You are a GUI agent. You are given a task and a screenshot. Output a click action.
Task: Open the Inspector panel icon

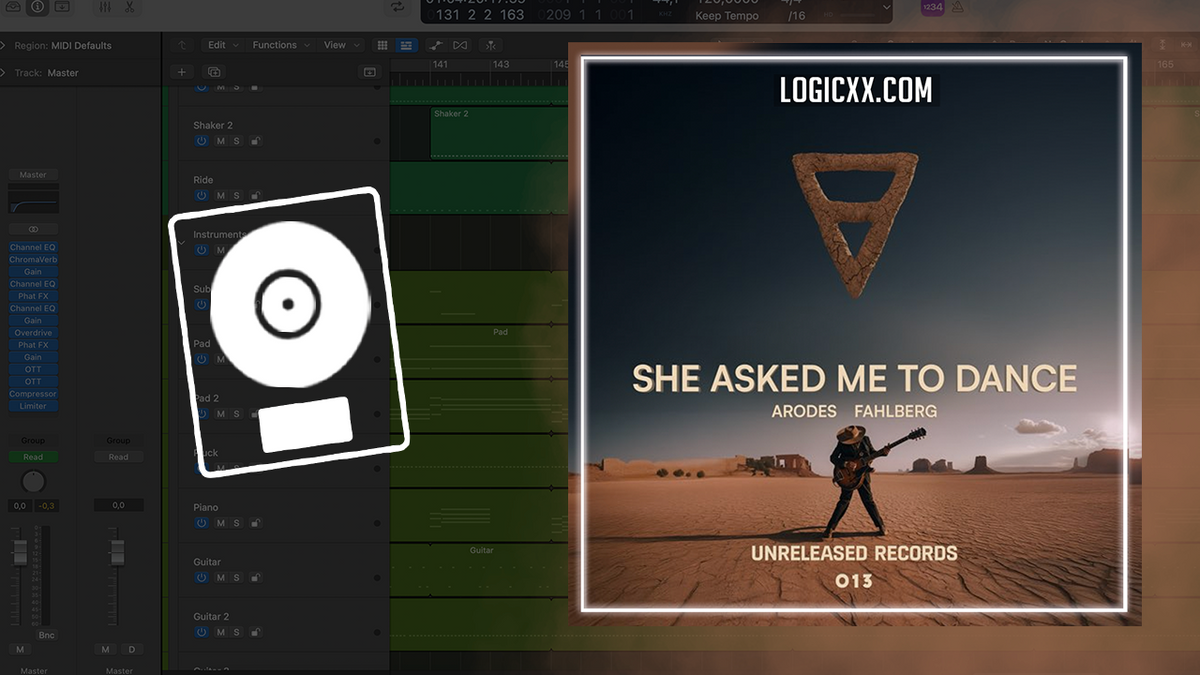[36, 8]
